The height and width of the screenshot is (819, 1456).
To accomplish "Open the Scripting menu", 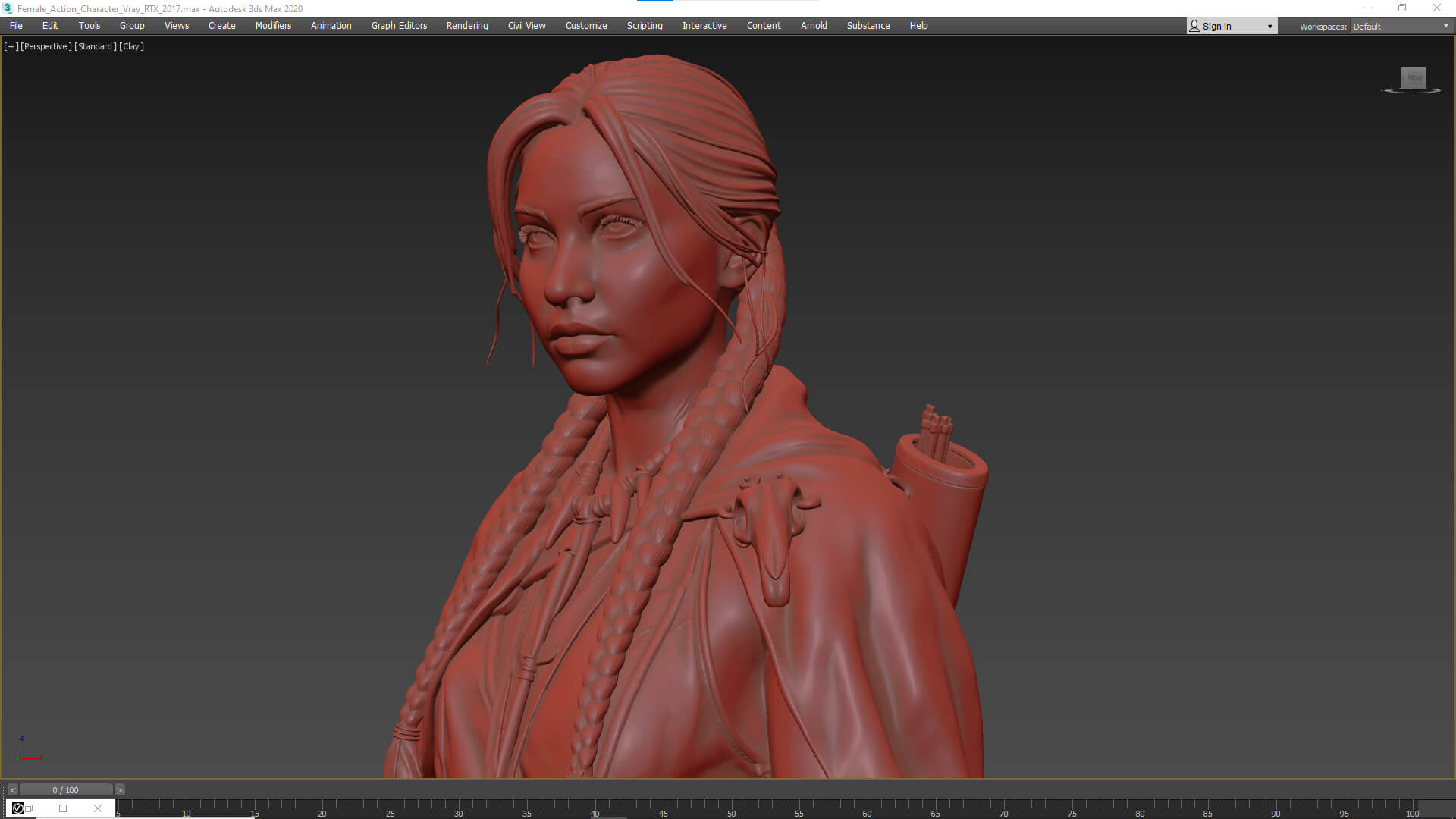I will [x=645, y=26].
